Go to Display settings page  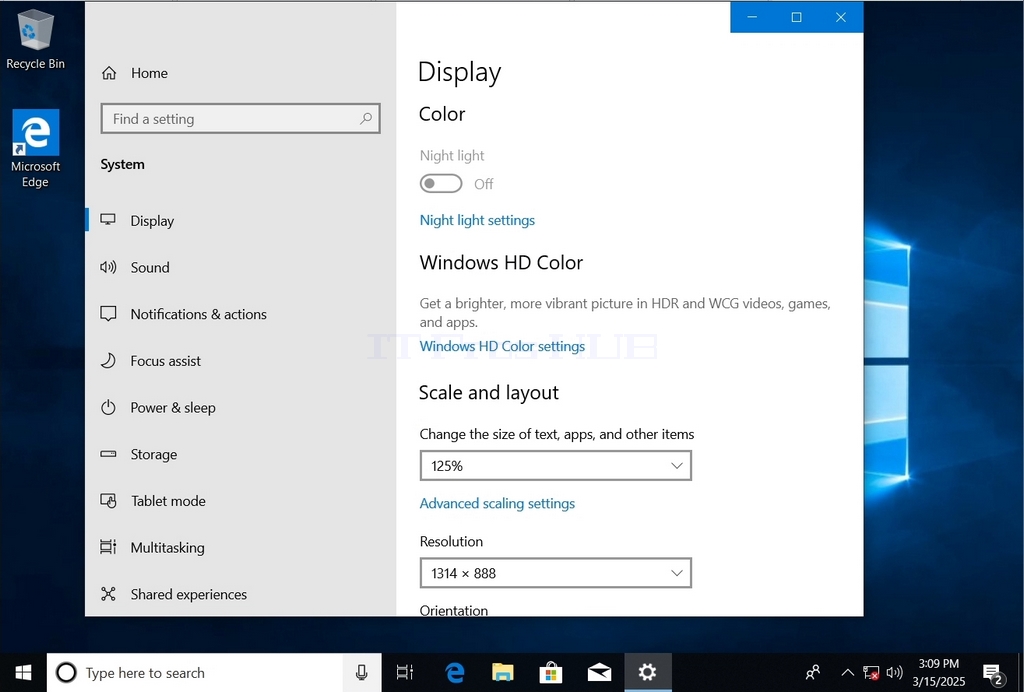[152, 221]
